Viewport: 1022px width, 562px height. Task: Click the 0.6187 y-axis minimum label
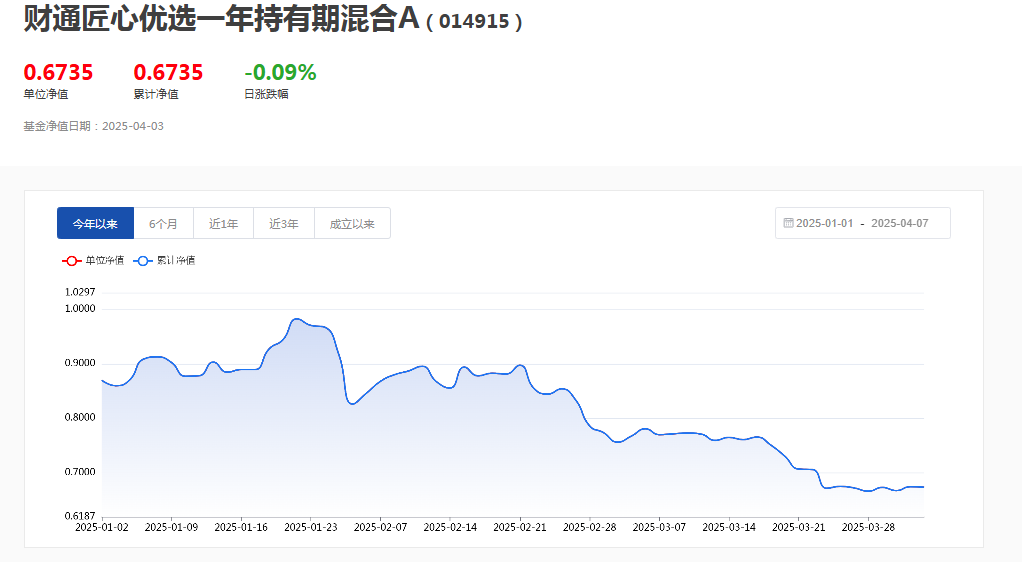pyautogui.click(x=80, y=516)
